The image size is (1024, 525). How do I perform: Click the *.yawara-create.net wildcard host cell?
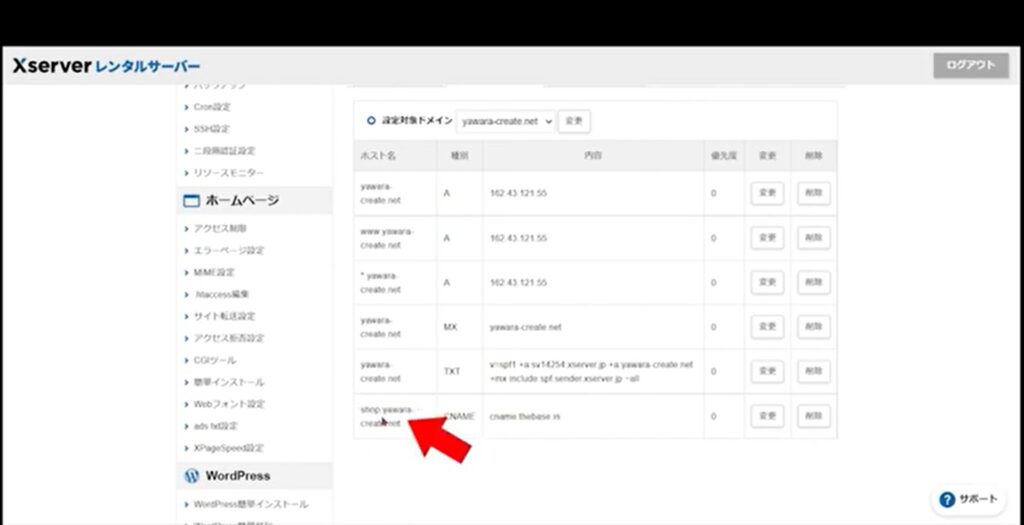395,283
